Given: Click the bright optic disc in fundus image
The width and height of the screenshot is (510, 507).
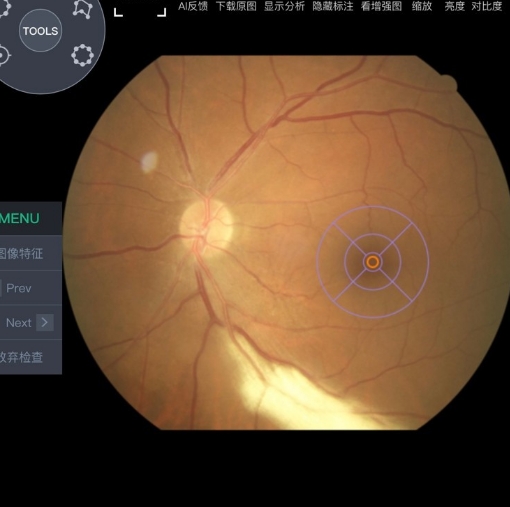Looking at the screenshot, I should tap(206, 228).
